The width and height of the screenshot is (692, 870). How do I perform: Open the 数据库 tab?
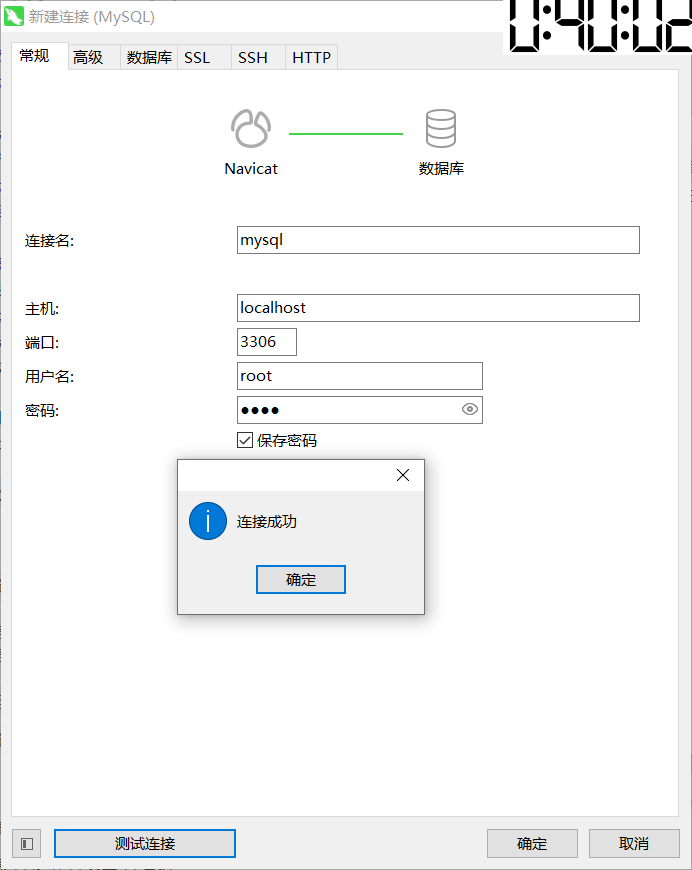149,57
